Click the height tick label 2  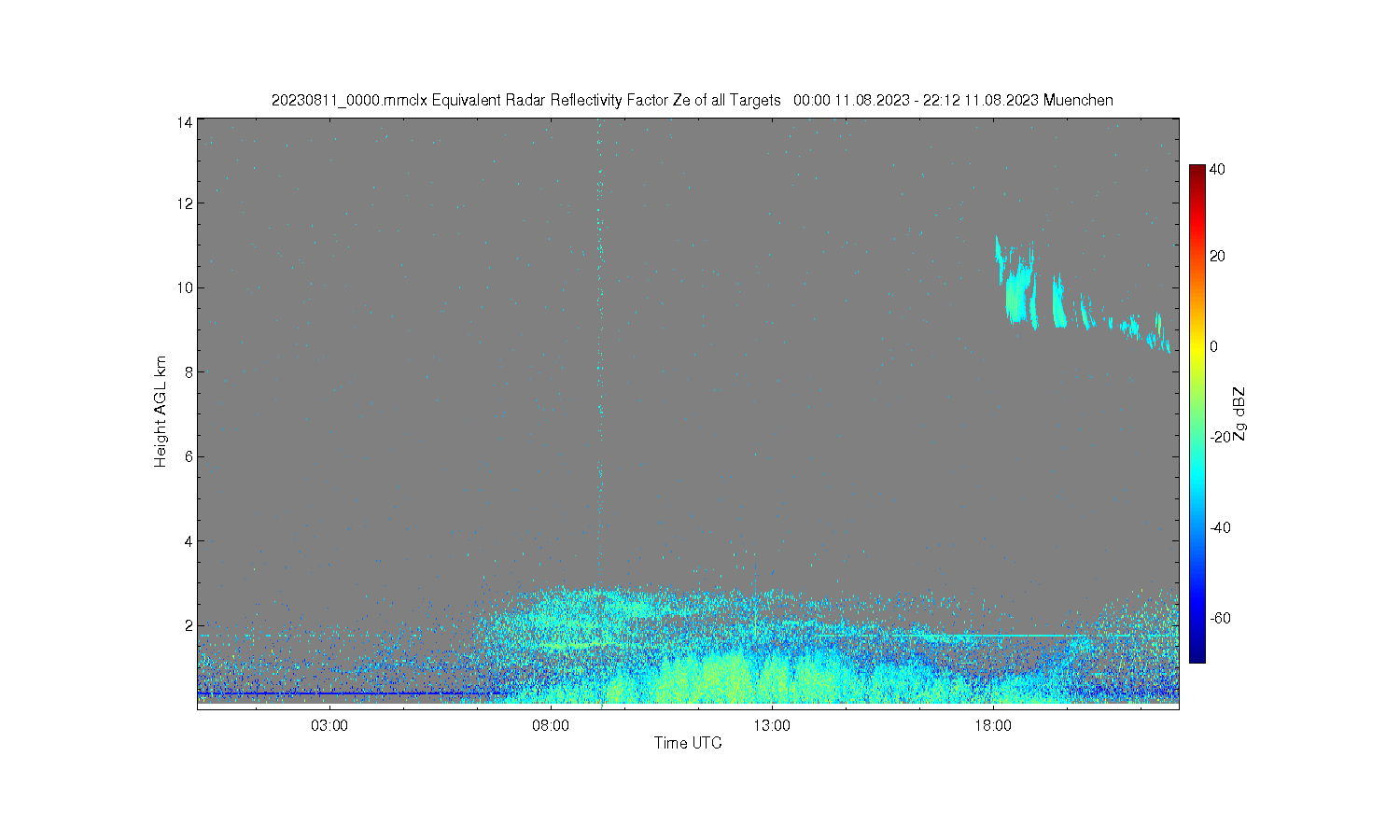coord(189,625)
